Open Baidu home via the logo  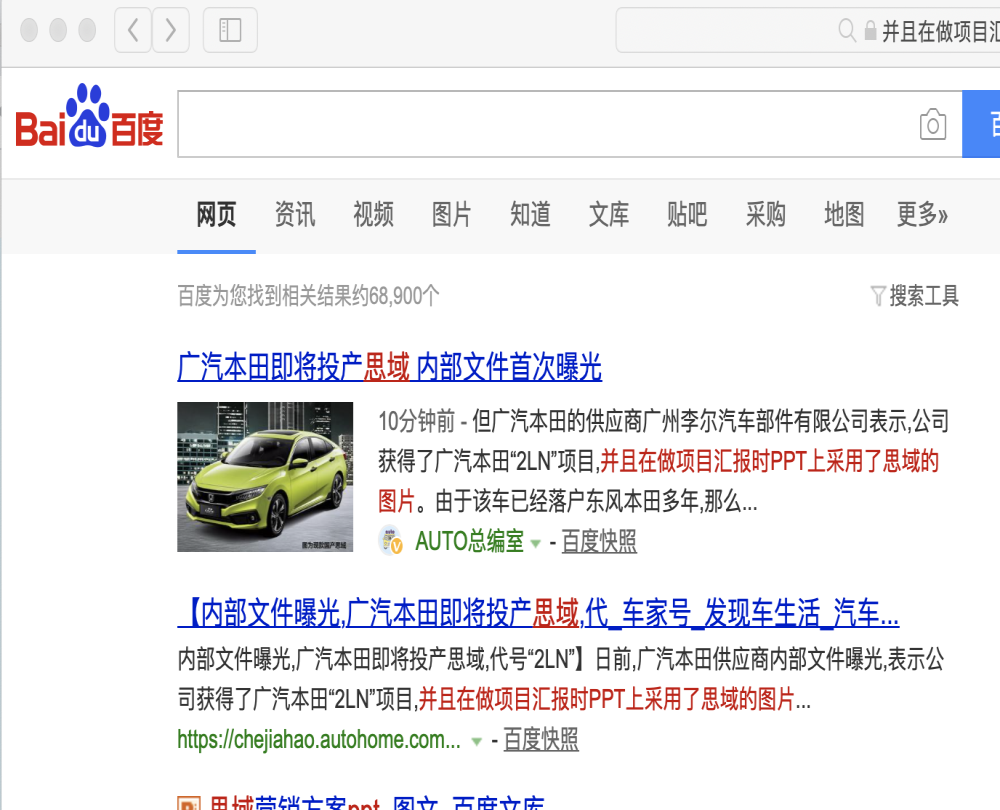(89, 116)
